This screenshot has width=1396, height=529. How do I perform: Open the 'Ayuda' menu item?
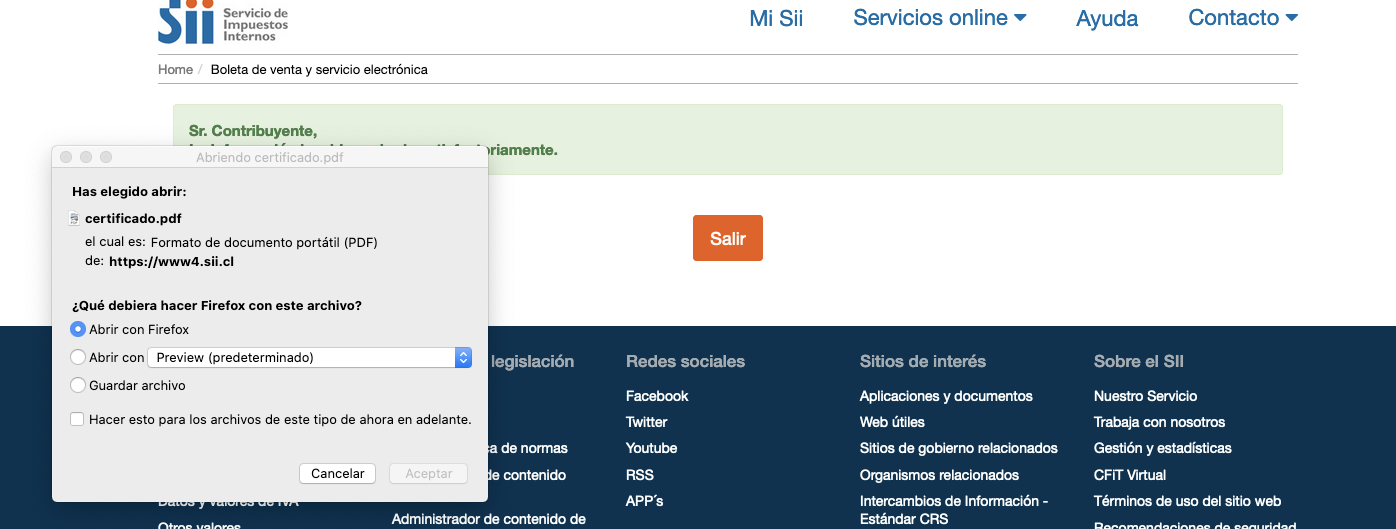(x=1107, y=18)
